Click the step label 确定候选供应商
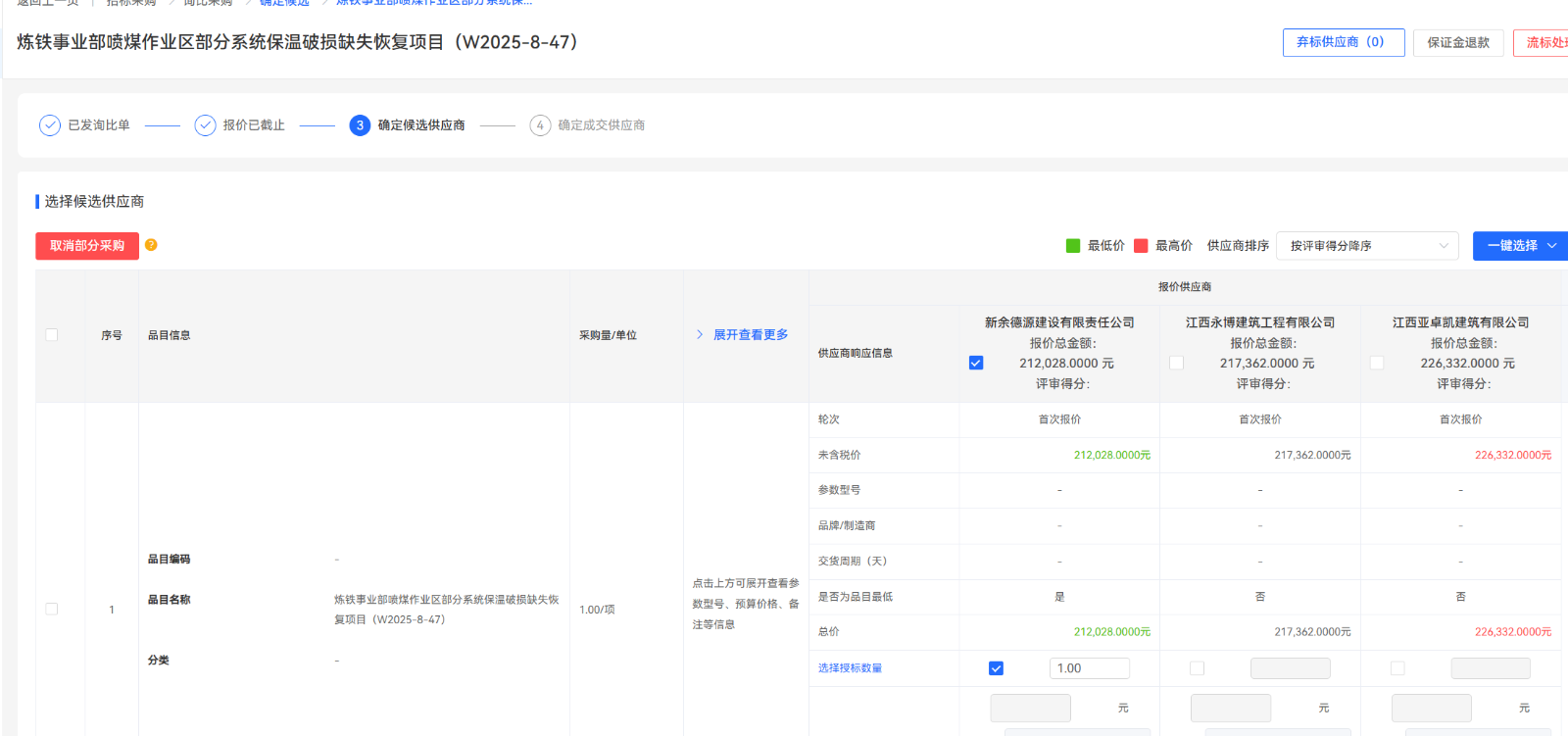1568x736 pixels. (421, 125)
